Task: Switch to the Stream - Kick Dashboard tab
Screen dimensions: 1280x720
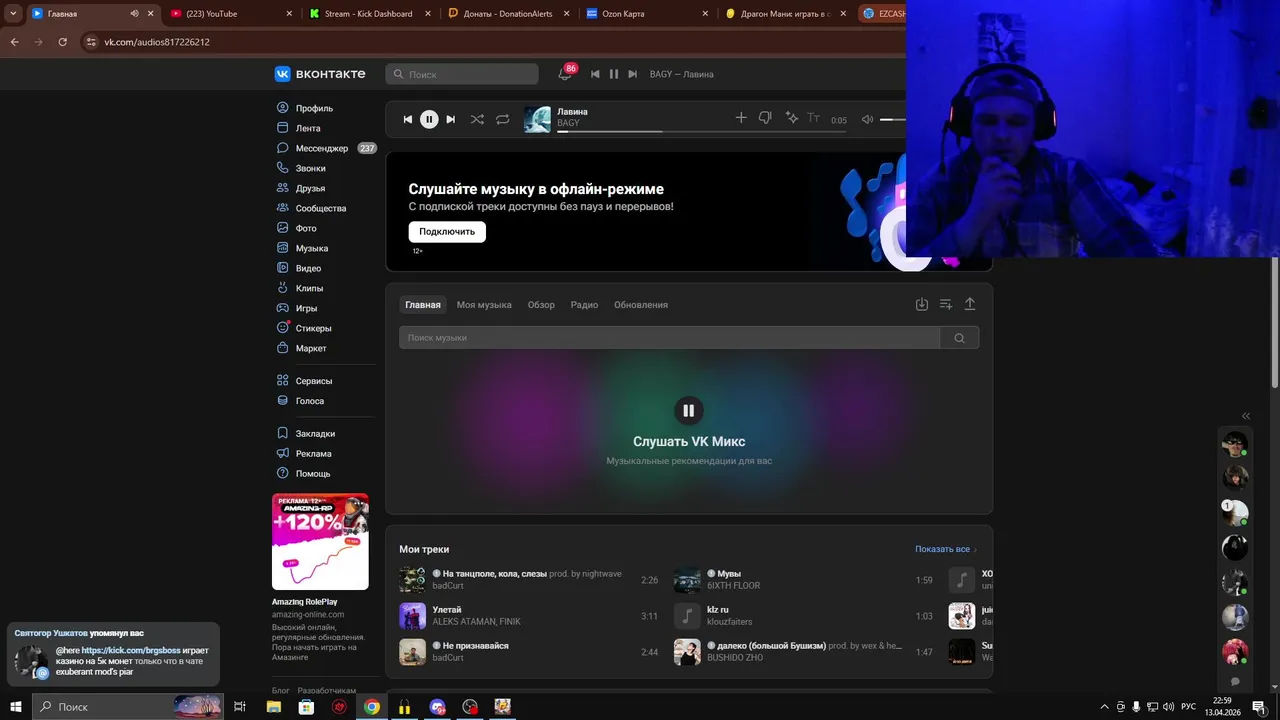Action: [x=369, y=14]
